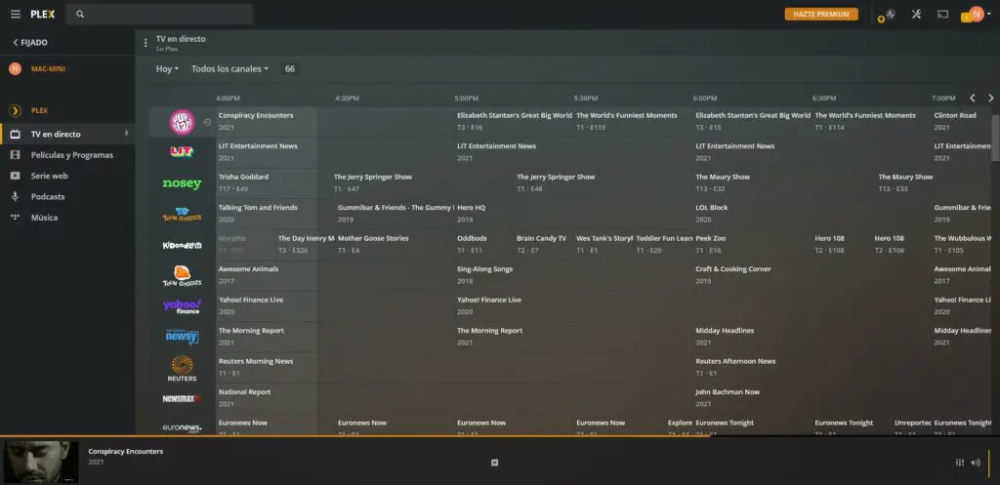Image resolution: width=1000 pixels, height=485 pixels.
Task: Open Brain Candy TV T2 E7
Action: click(x=543, y=244)
